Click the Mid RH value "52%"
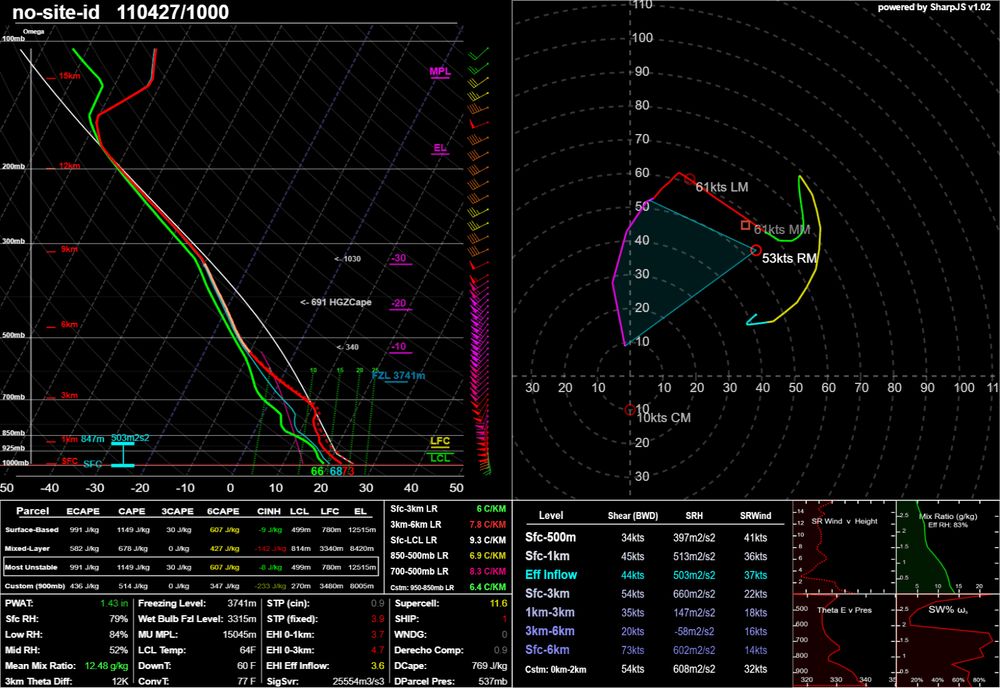Viewport: 1000px width, 688px height. [x=119, y=650]
